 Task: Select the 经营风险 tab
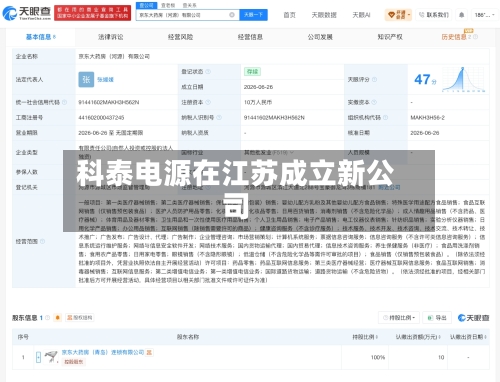pos(180,37)
